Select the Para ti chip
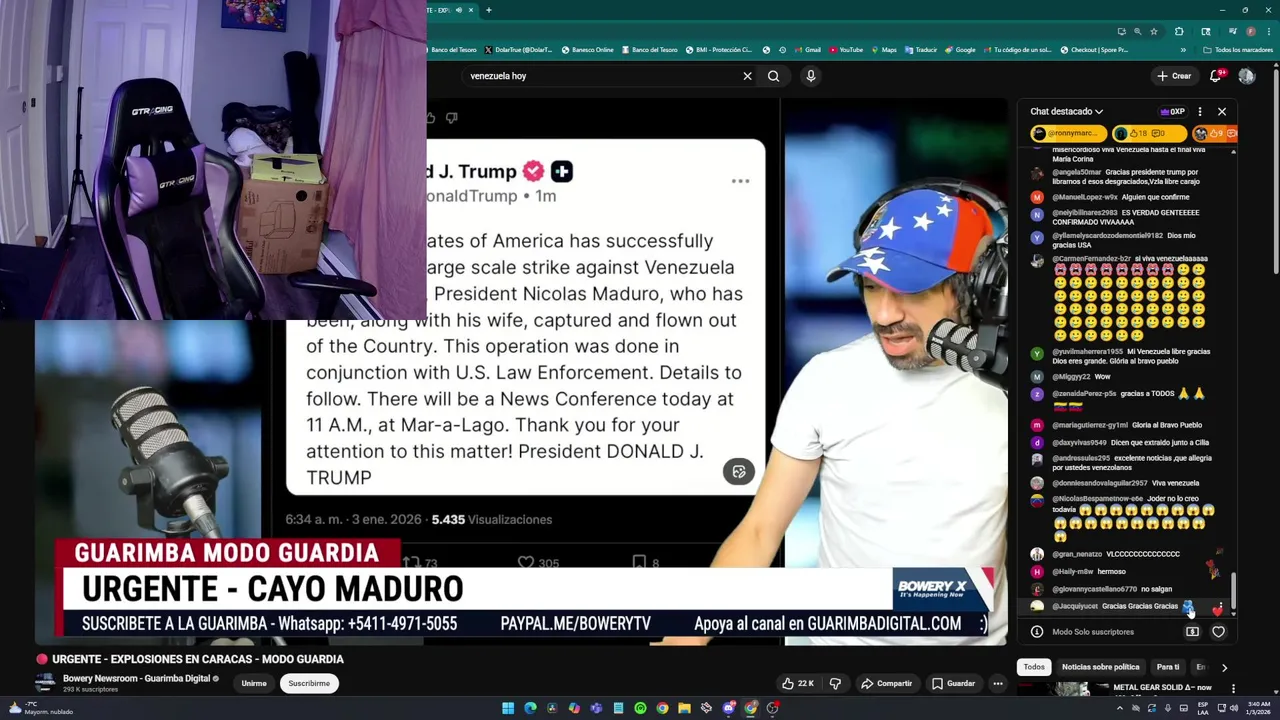Screen dimensions: 1280x720 tap(1168, 667)
